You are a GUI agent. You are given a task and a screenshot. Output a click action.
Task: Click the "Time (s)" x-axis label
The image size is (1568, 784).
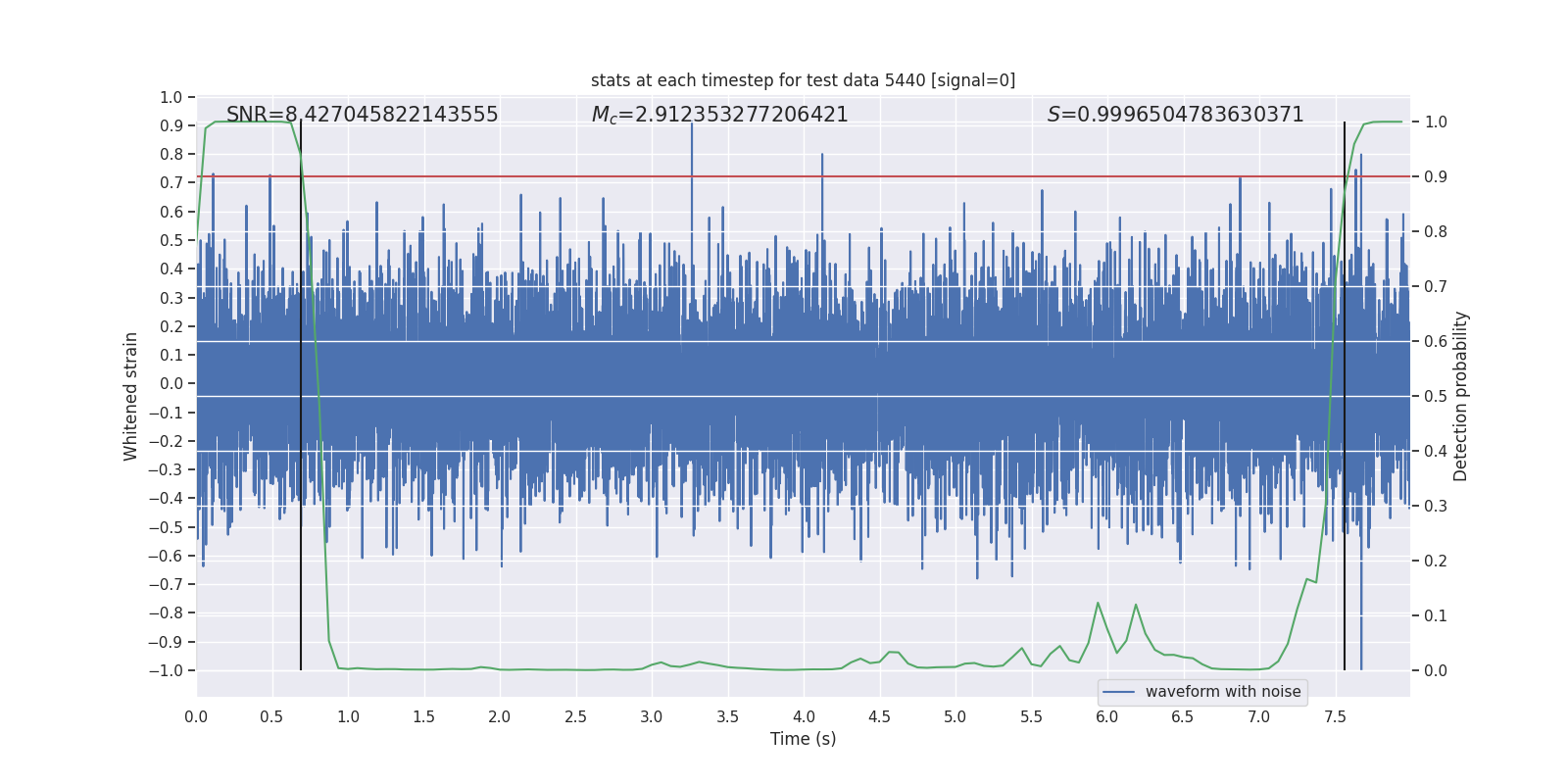(x=803, y=739)
